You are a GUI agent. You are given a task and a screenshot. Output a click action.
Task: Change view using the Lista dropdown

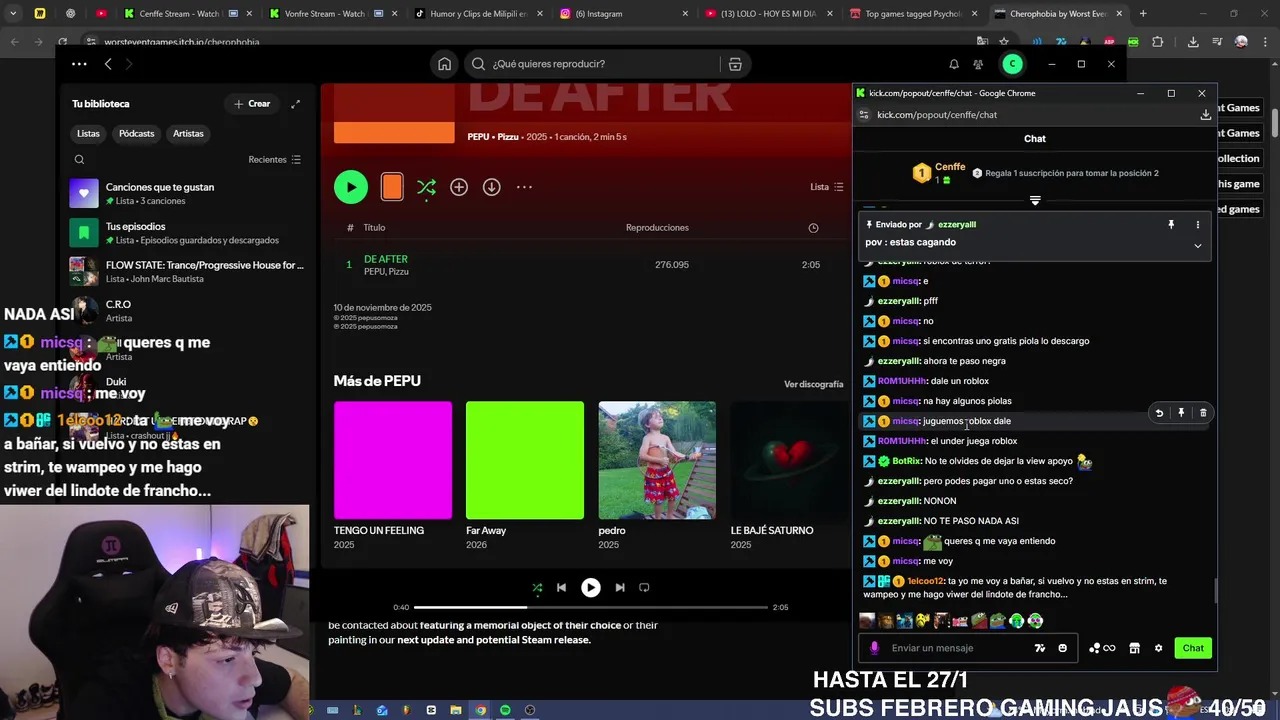tap(826, 187)
